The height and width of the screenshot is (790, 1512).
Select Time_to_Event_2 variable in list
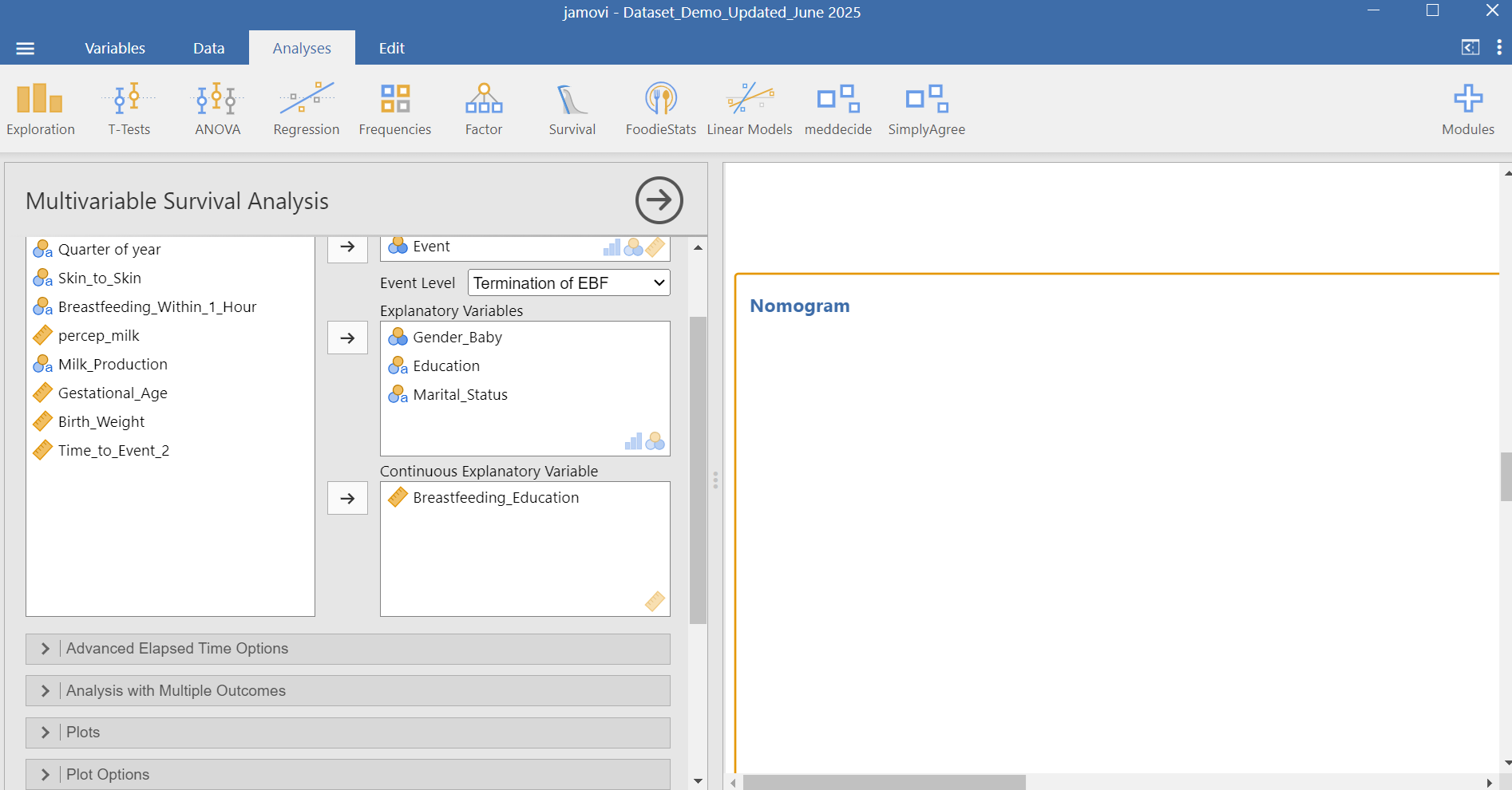pyautogui.click(x=170, y=451)
